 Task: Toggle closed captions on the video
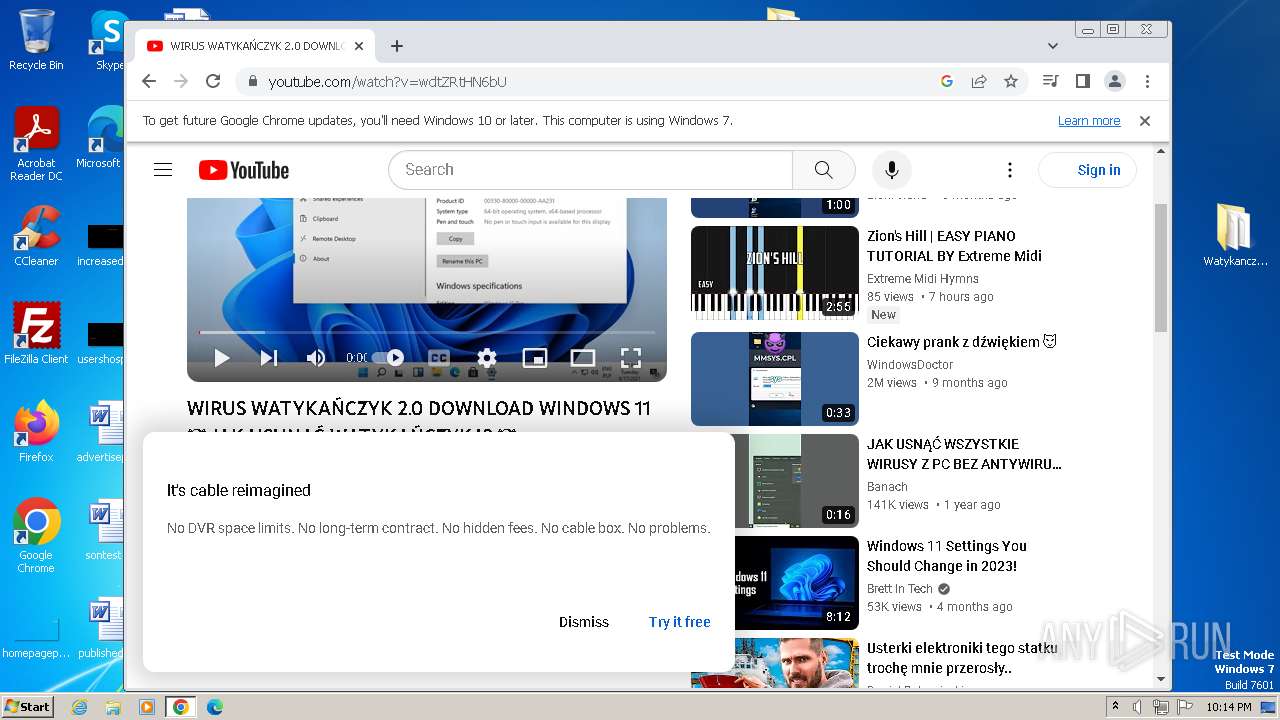coord(438,358)
